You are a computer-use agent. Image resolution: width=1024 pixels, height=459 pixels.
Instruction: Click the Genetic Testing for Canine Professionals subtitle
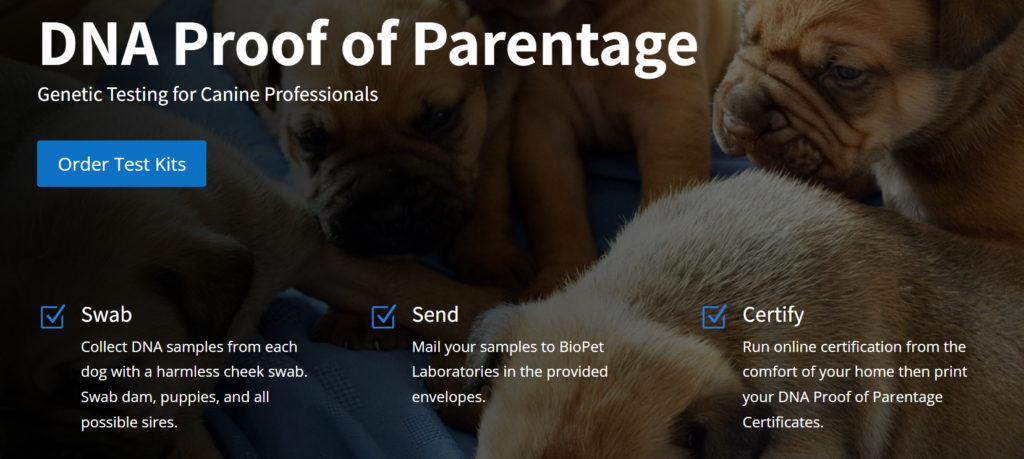208,94
